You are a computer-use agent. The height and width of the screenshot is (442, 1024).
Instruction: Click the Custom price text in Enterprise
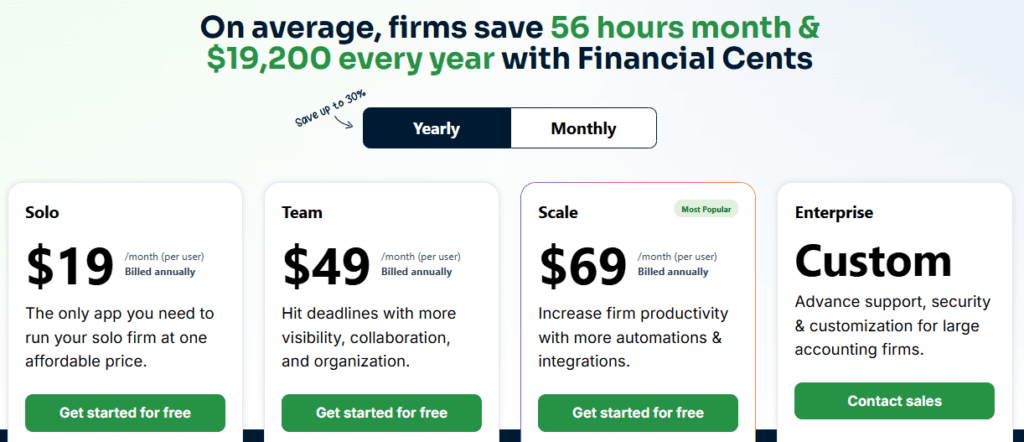[x=872, y=260]
